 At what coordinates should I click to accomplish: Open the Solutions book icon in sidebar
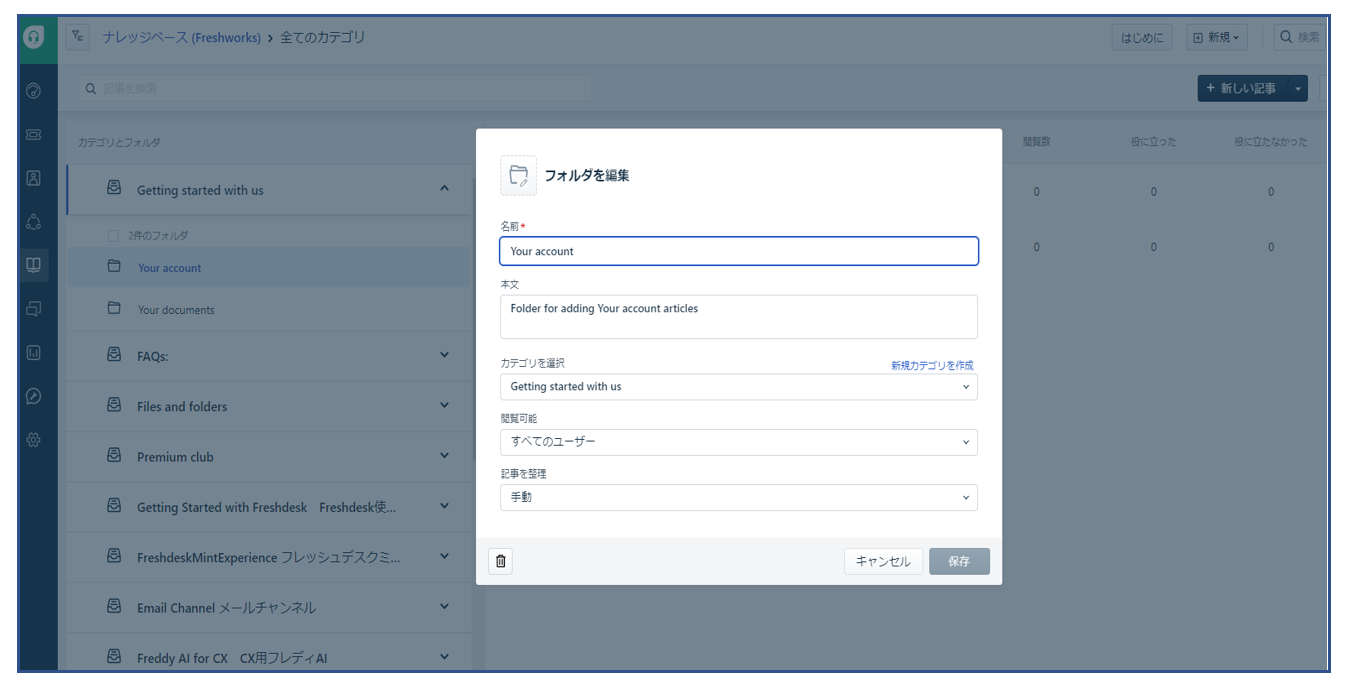point(33,265)
